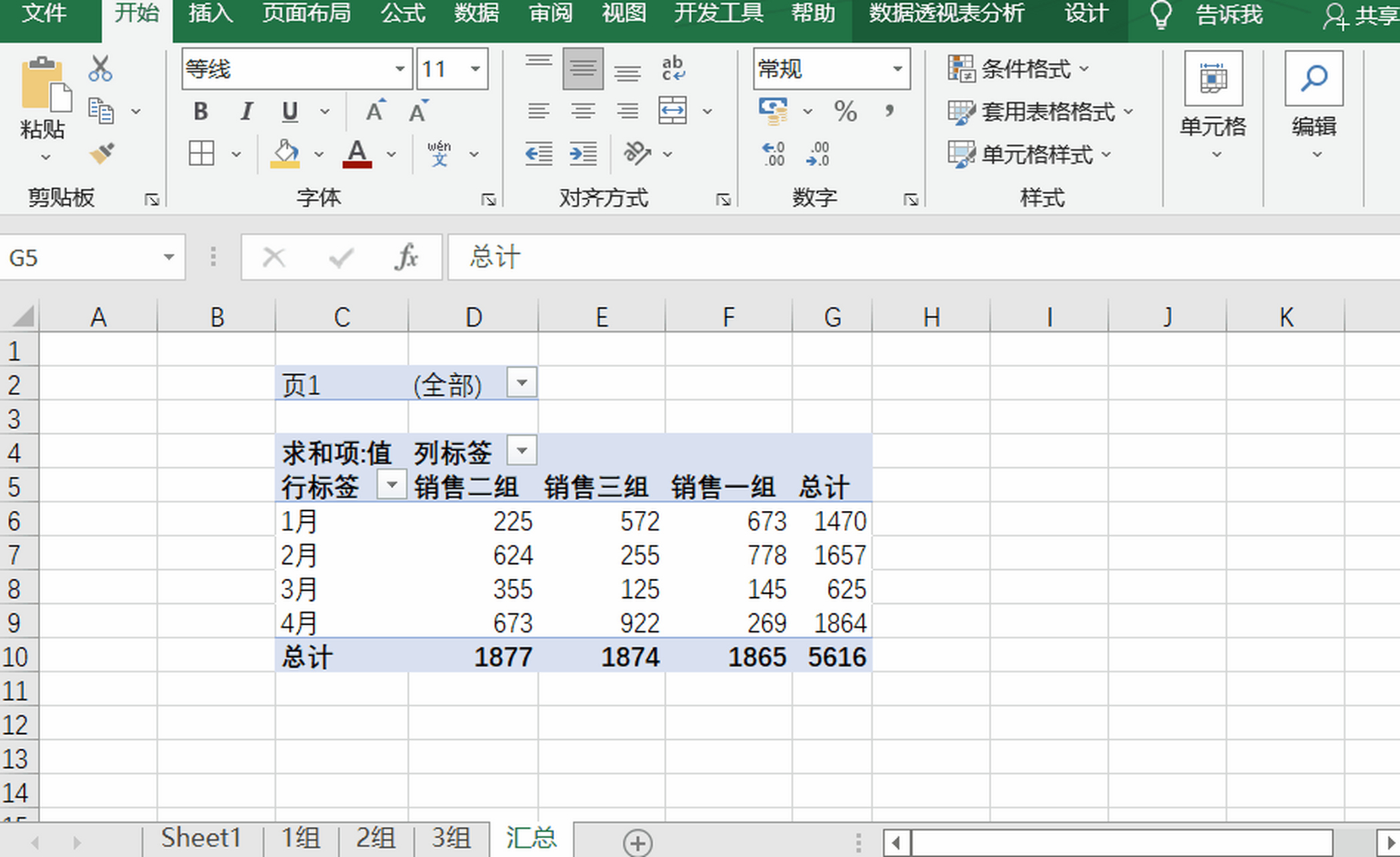Decrease indent
Image resolution: width=1400 pixels, height=857 pixels.
pyautogui.click(x=539, y=154)
